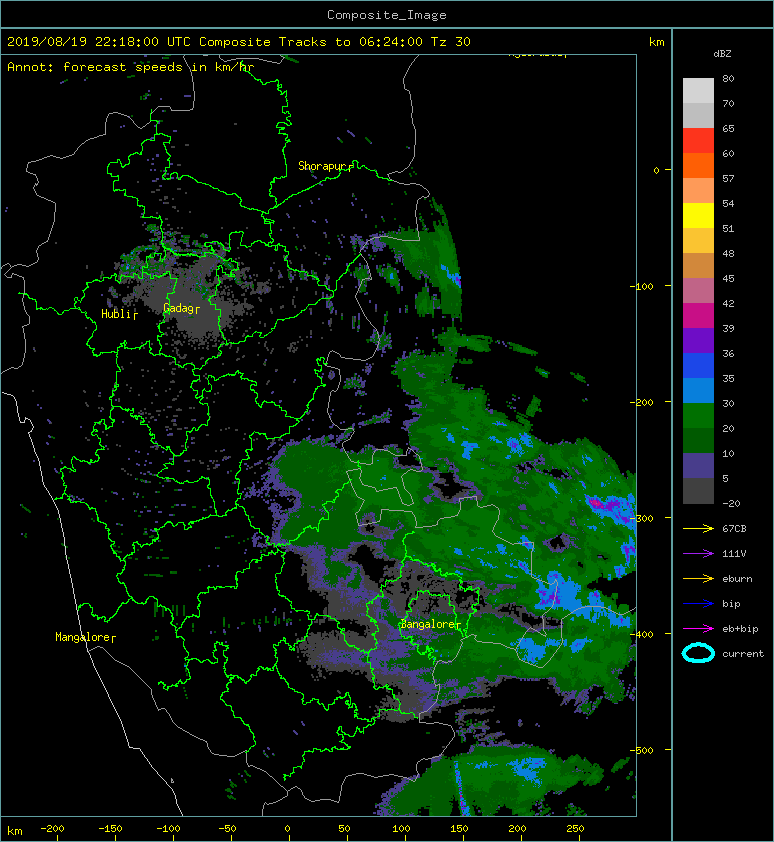Click the -150 tick on the bottom axis
This screenshot has height=842, width=774.
click(110, 829)
